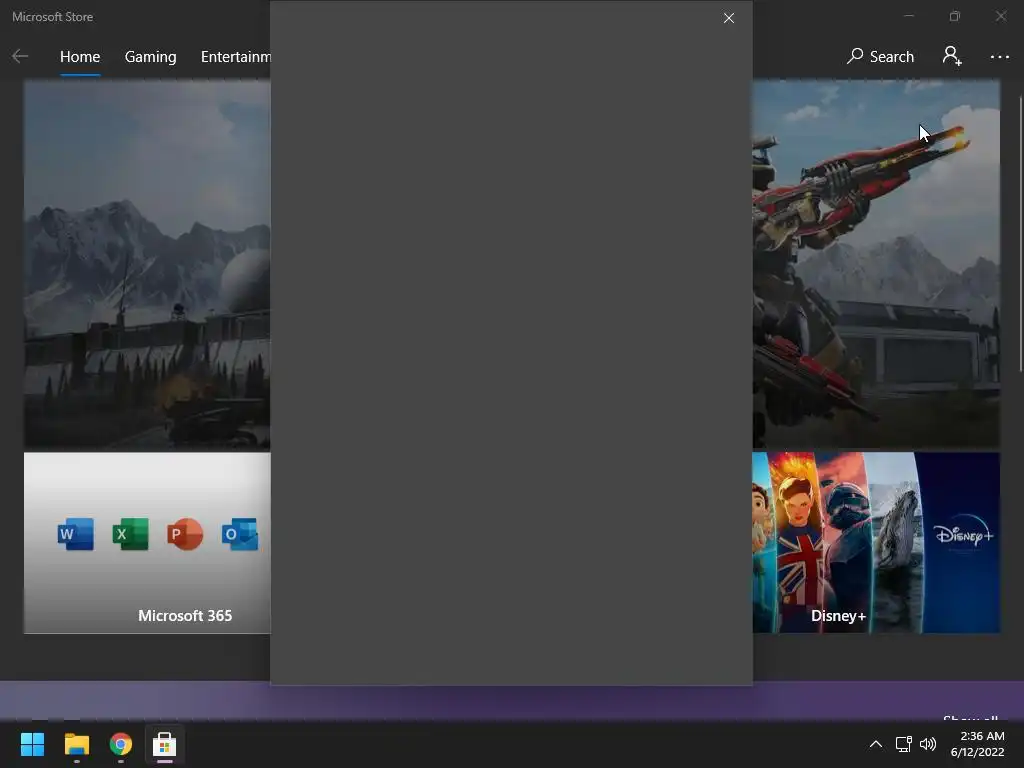
Task: Click the PowerPoint icon in the Microsoft 365 tile
Action: point(185,534)
